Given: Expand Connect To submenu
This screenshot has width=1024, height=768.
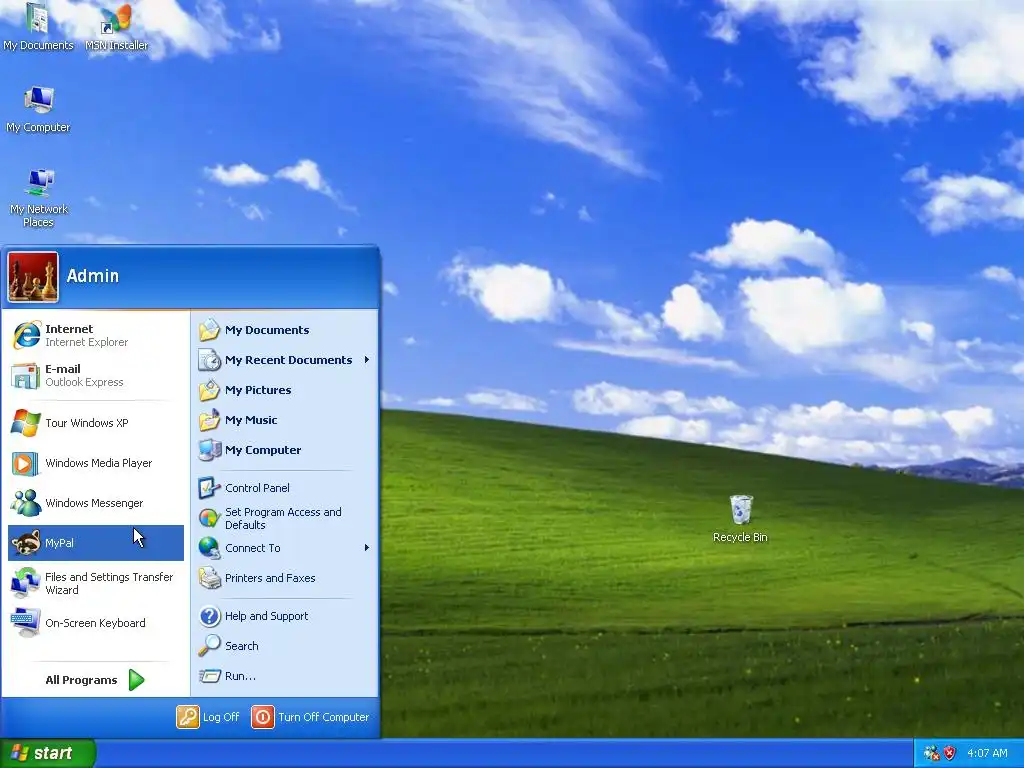Looking at the screenshot, I should click(x=285, y=548).
